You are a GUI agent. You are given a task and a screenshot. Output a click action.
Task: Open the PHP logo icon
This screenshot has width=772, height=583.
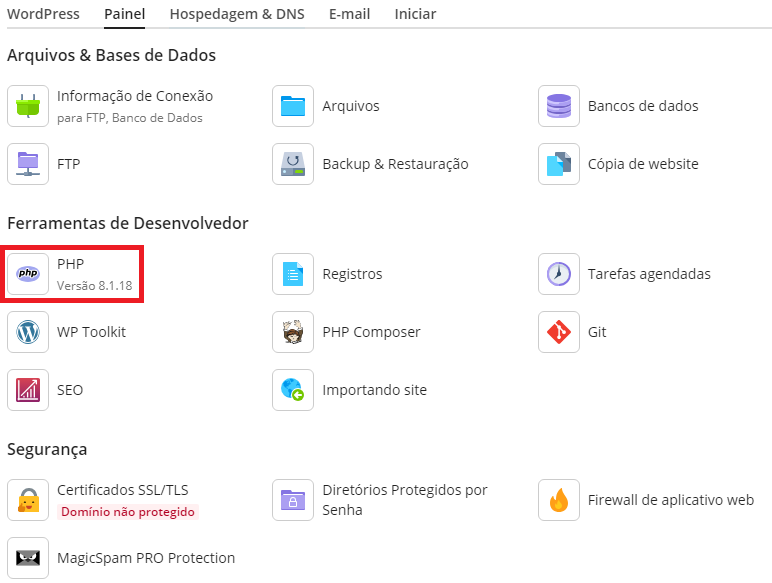(x=28, y=274)
